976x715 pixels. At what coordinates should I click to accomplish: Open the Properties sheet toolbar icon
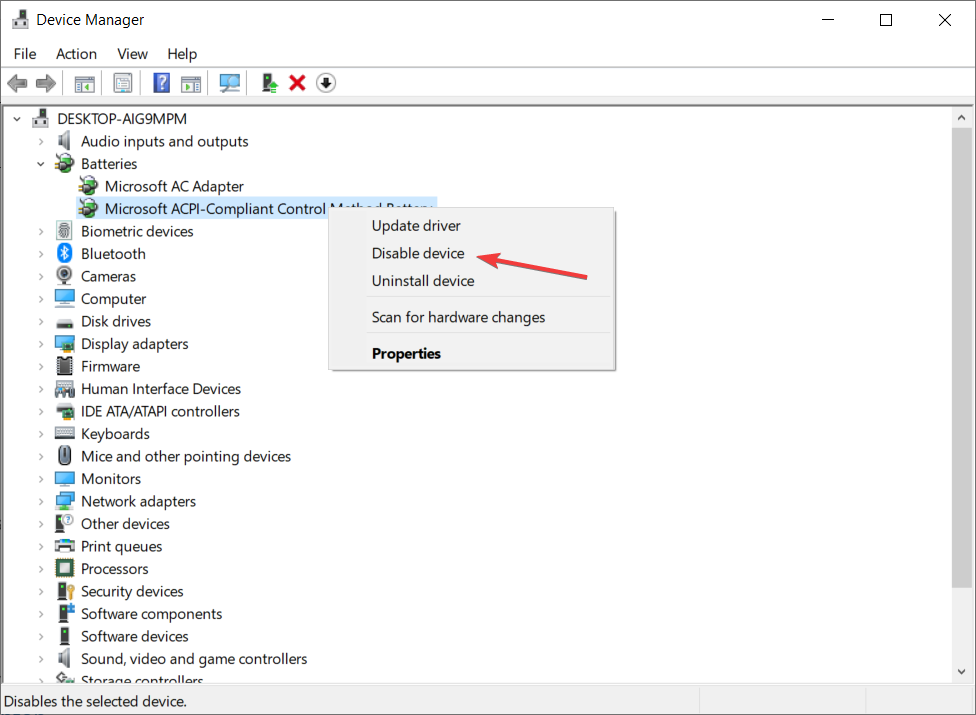123,83
